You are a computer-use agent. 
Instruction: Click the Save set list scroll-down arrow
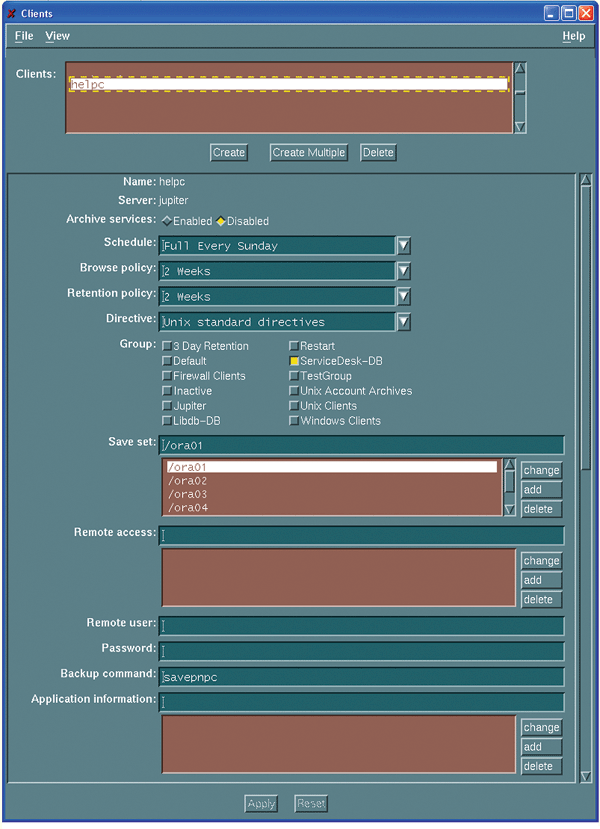[509, 509]
